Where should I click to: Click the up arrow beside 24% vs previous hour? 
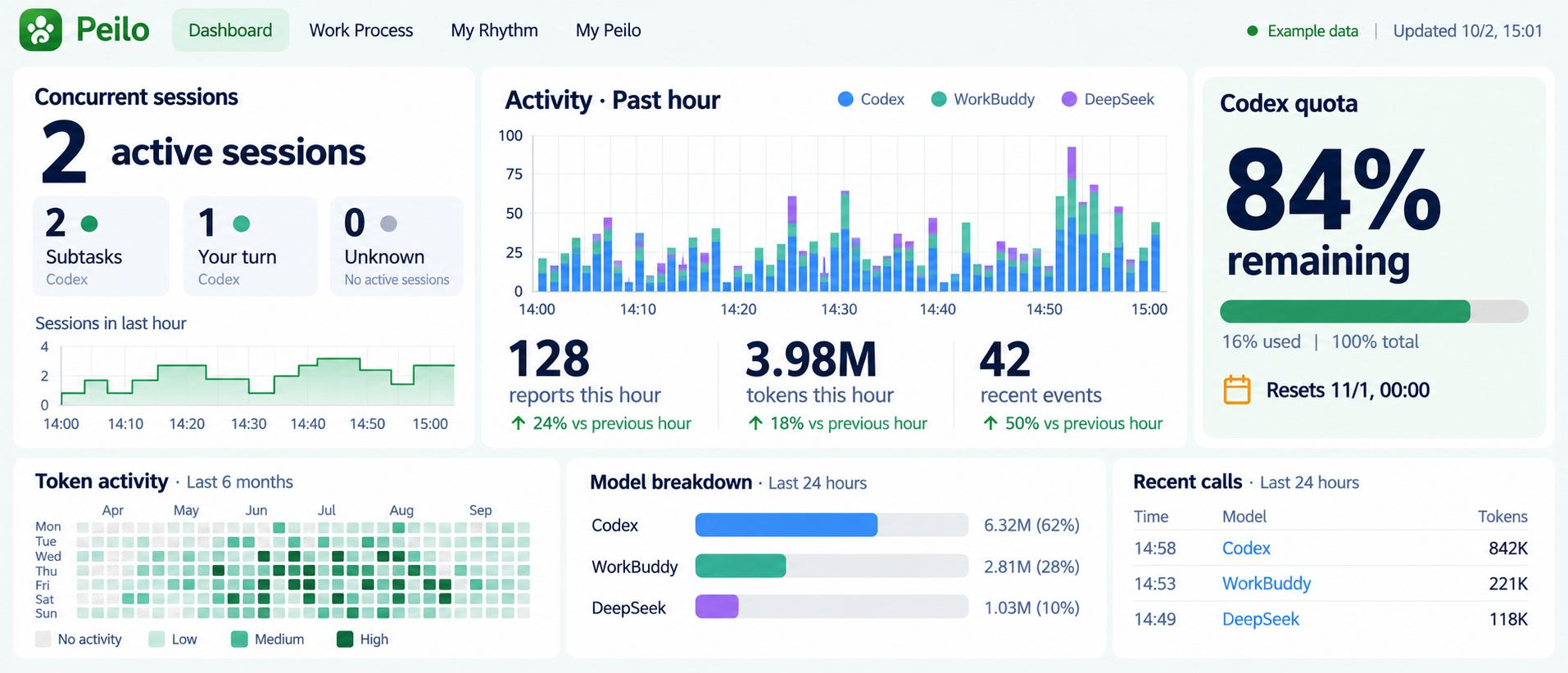(x=519, y=423)
